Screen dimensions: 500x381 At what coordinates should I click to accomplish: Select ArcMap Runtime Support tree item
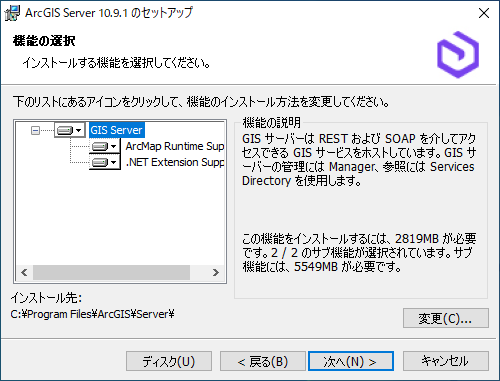click(175, 146)
